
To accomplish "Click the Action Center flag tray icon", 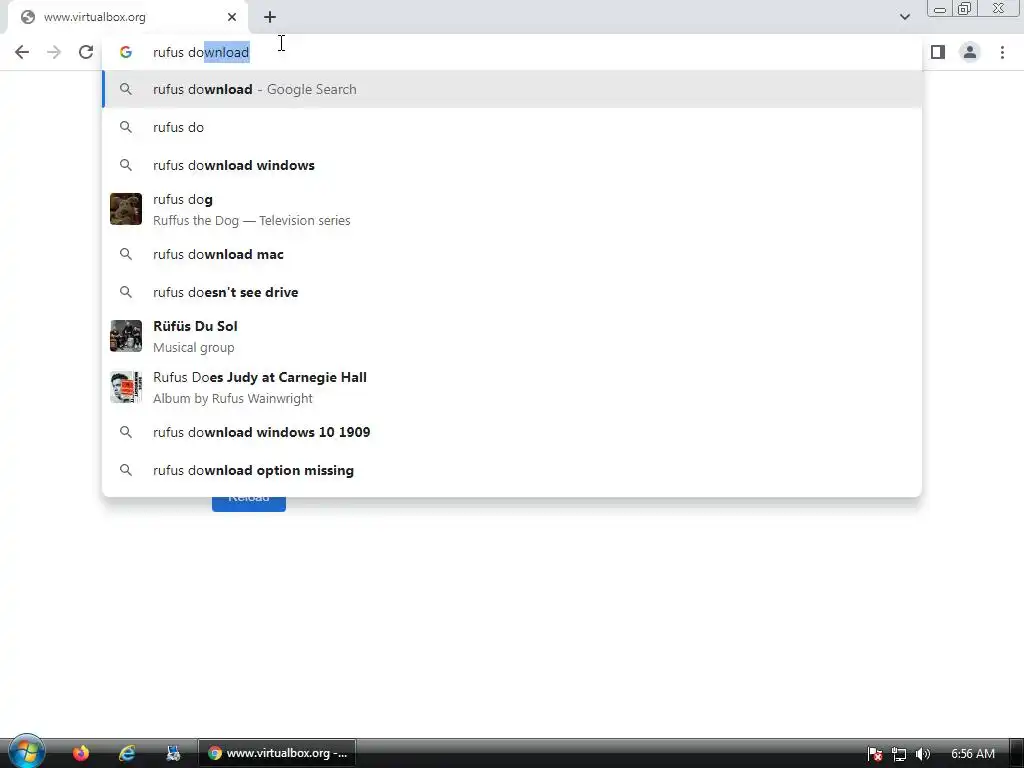I will [875, 754].
